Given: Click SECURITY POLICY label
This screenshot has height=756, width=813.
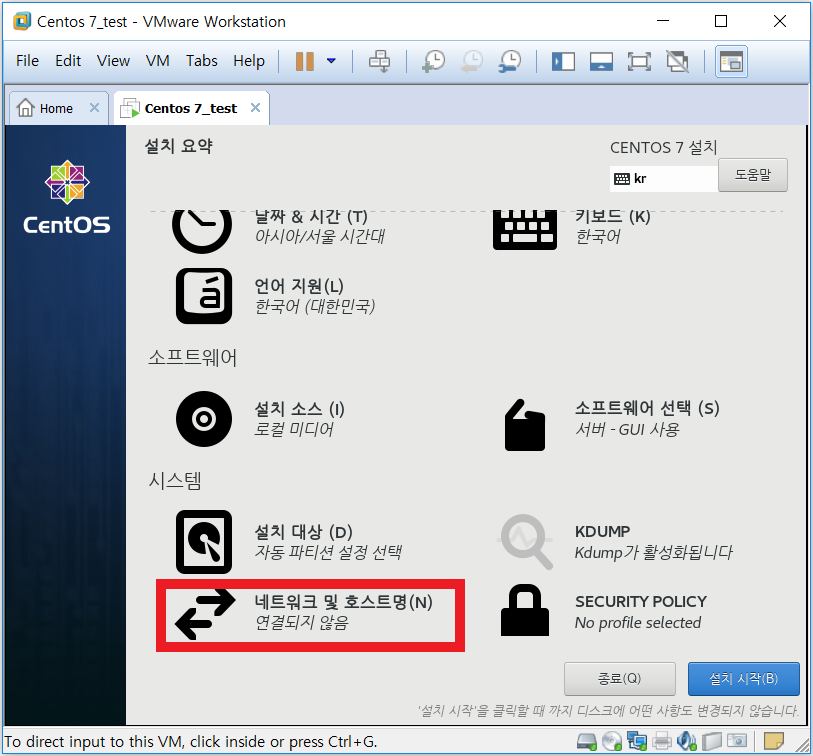Looking at the screenshot, I should [641, 601].
